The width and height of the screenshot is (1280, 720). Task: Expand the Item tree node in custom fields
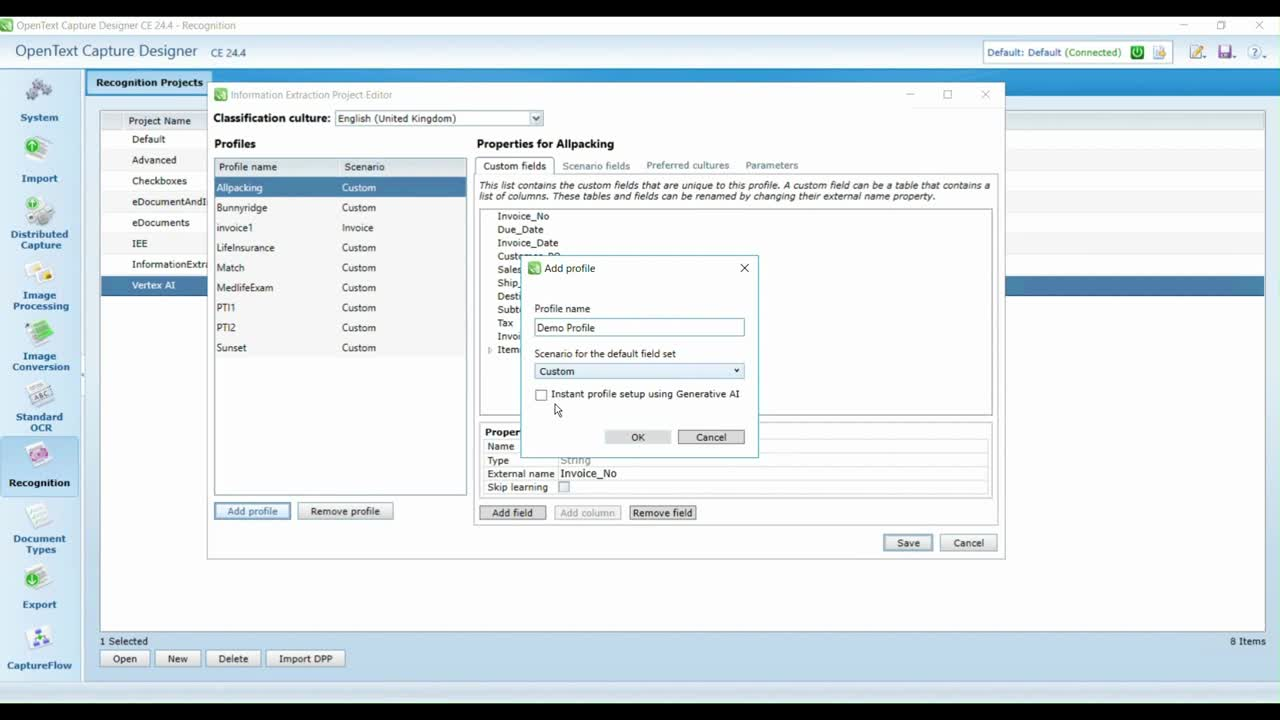(x=490, y=350)
